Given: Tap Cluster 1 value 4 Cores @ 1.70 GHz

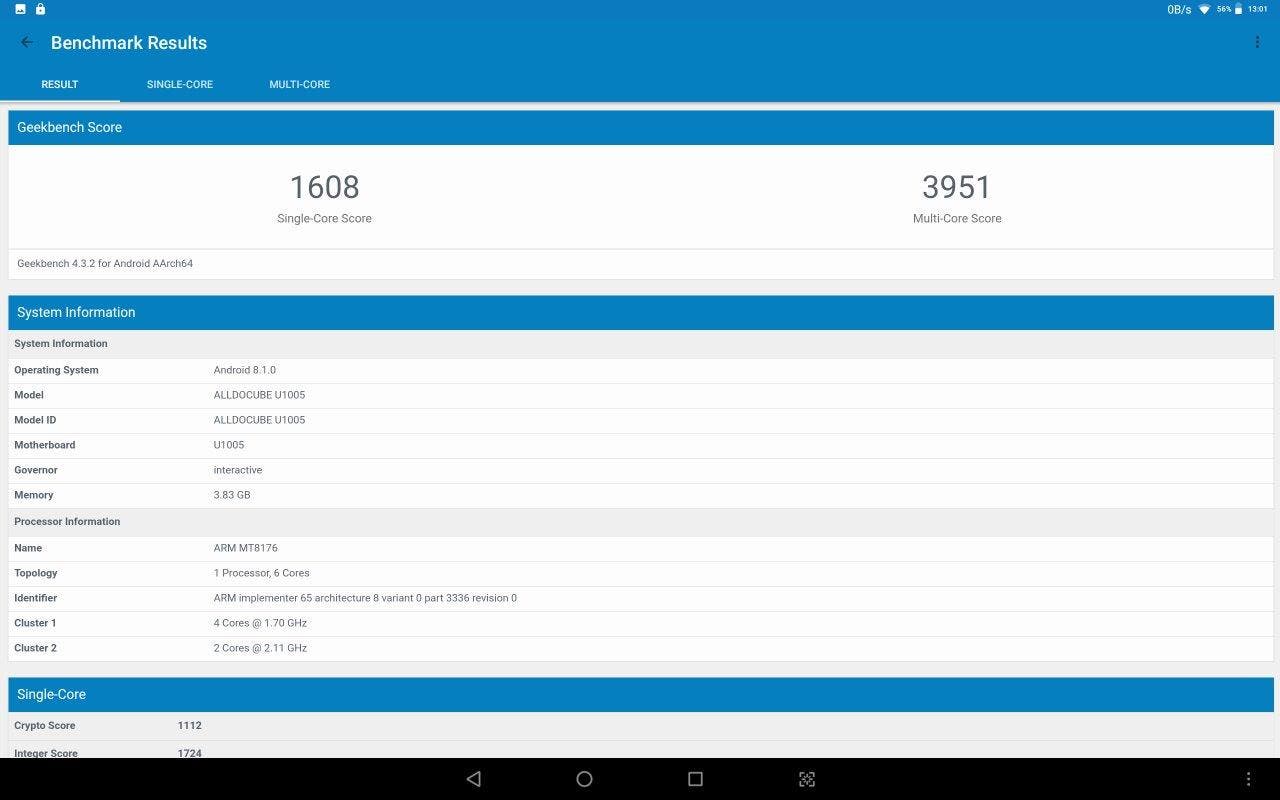Looking at the screenshot, I should [260, 623].
